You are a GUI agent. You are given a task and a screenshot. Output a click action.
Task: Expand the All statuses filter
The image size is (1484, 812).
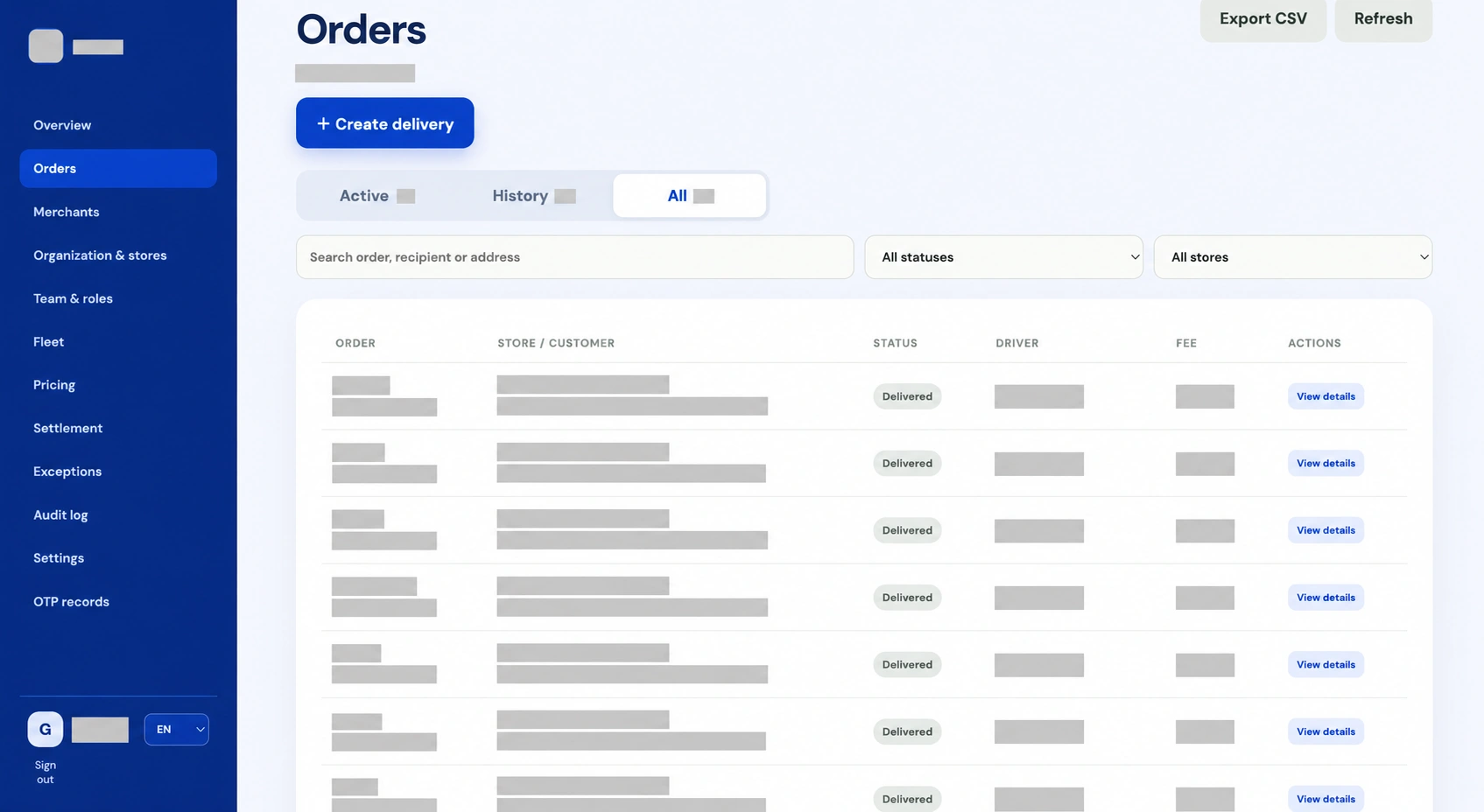pos(1003,257)
